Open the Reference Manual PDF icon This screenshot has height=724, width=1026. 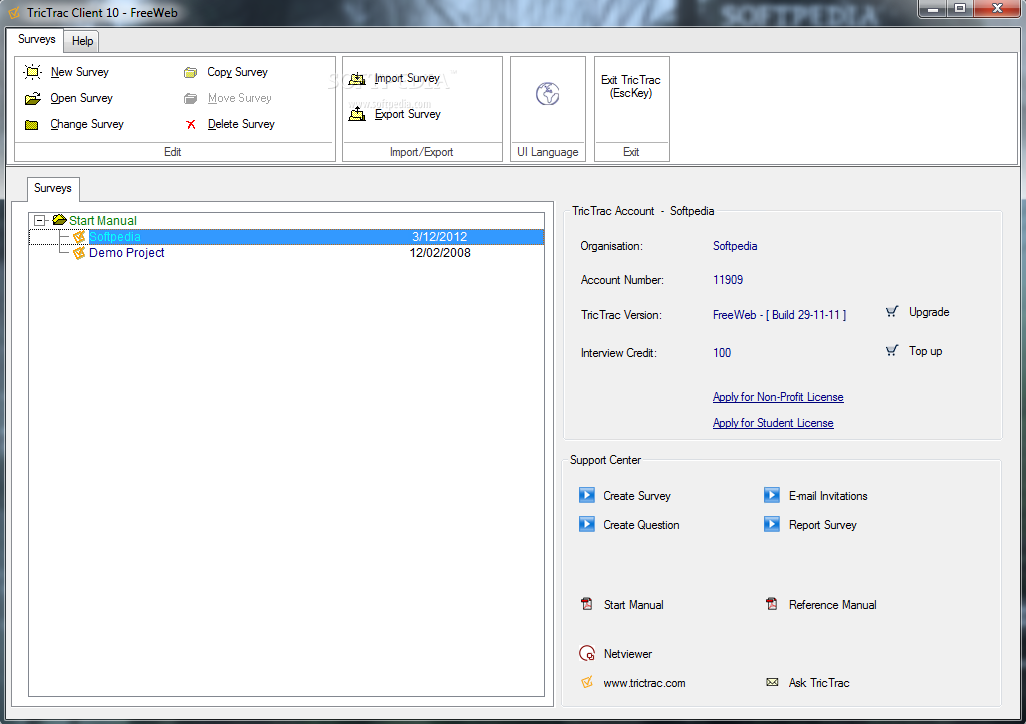coord(772,604)
